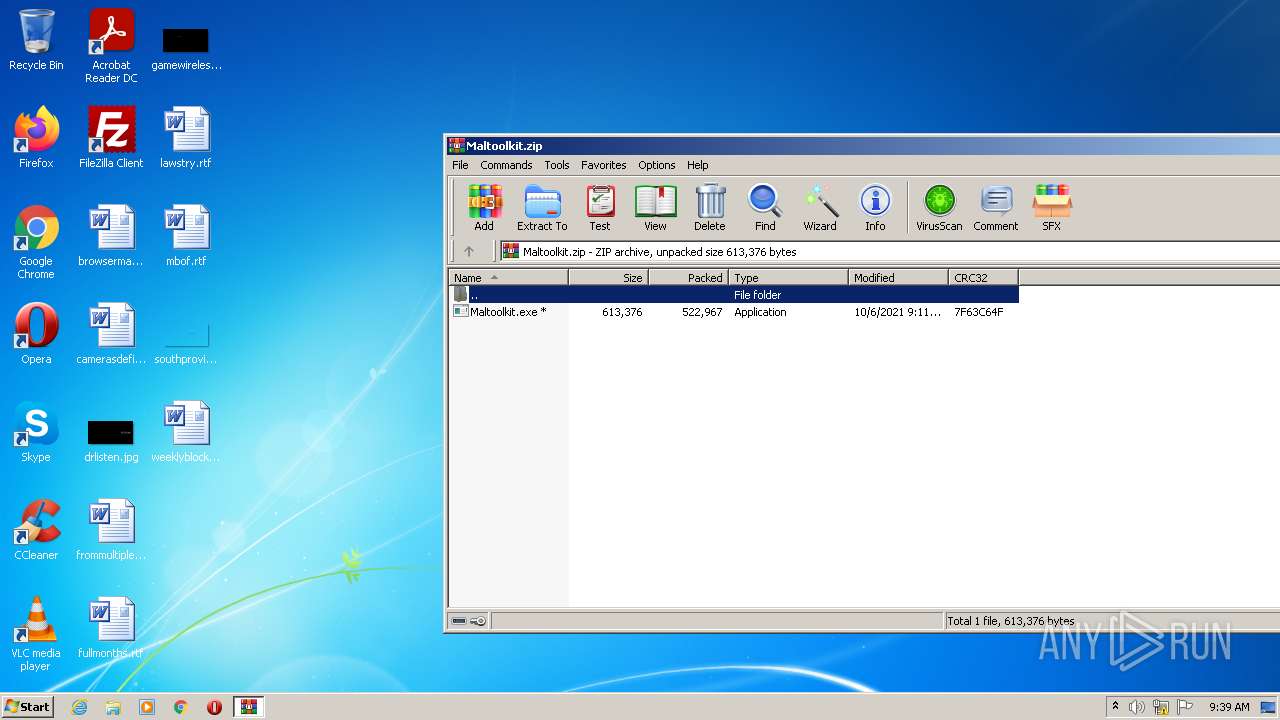Sort by CRC32 column header
This screenshot has height=720, width=1280.
(983, 278)
